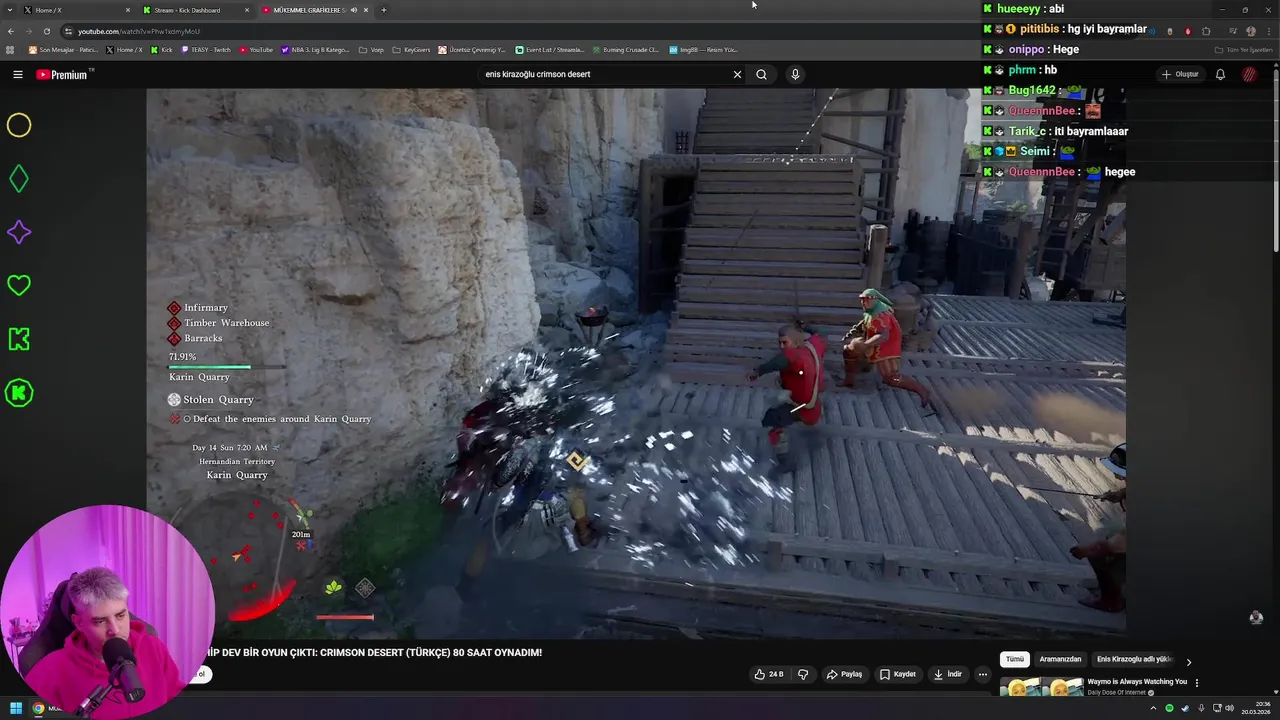Select the Tümü filter chip
The height and width of the screenshot is (720, 1280).
coord(1015,659)
